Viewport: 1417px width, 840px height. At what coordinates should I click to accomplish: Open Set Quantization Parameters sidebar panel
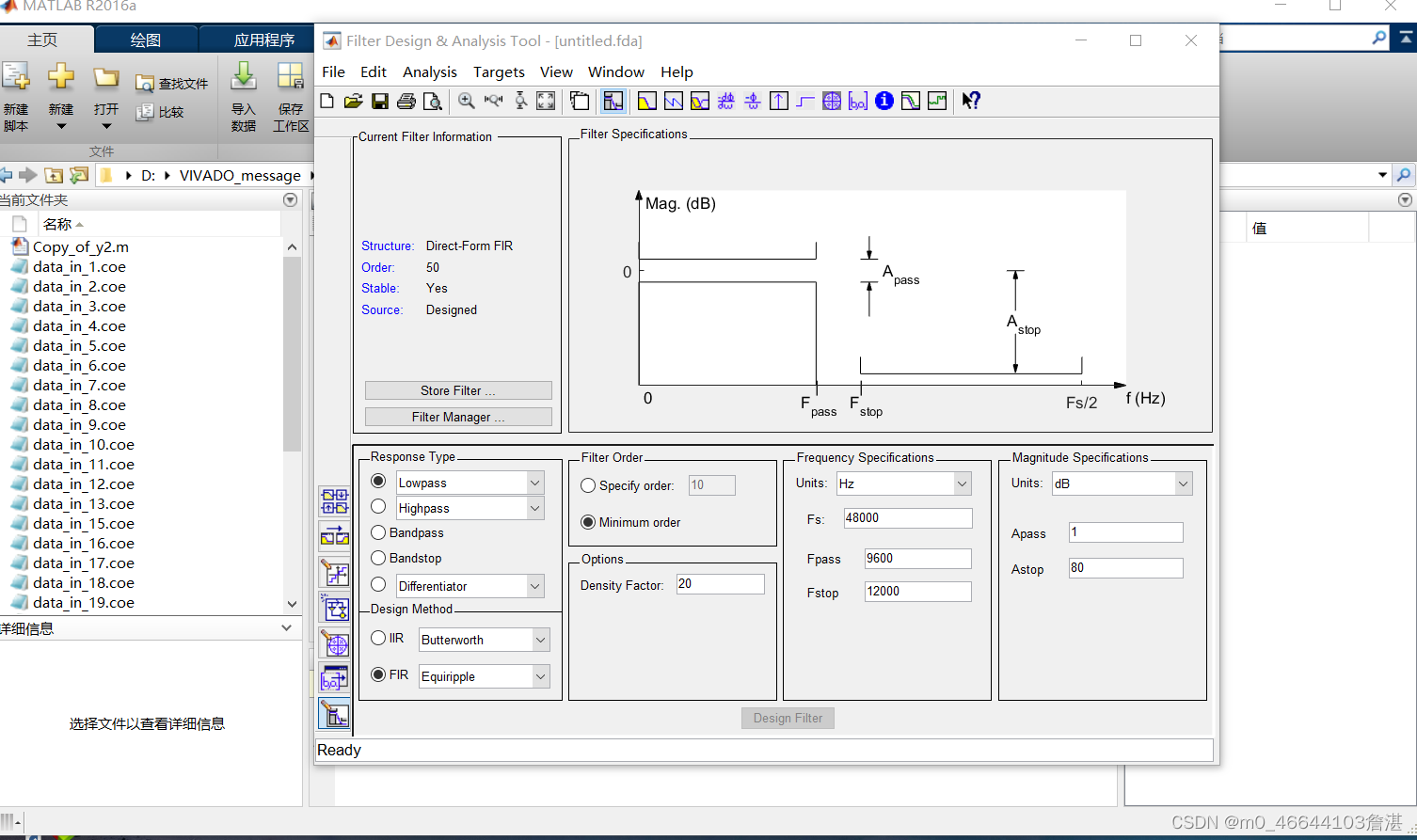pyautogui.click(x=335, y=572)
